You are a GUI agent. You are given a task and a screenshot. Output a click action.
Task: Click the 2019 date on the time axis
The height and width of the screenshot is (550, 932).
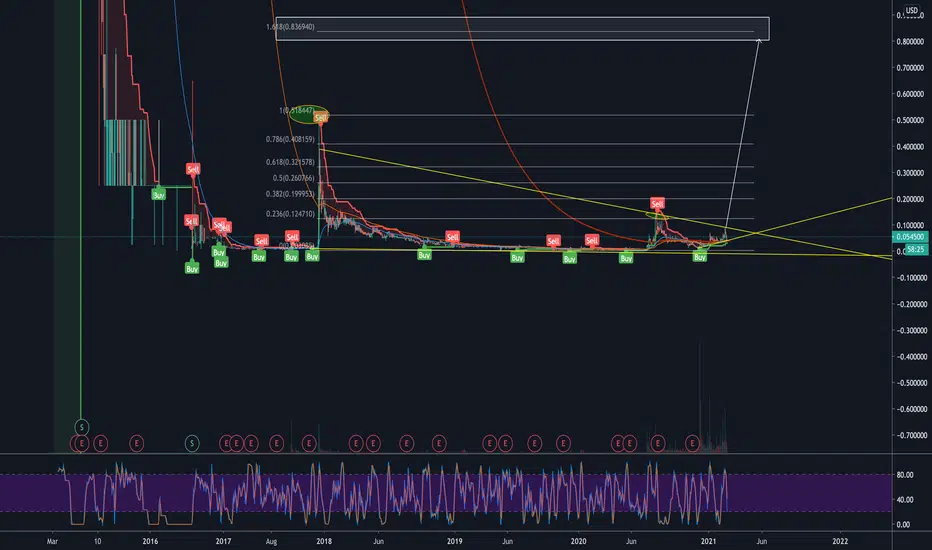454,541
